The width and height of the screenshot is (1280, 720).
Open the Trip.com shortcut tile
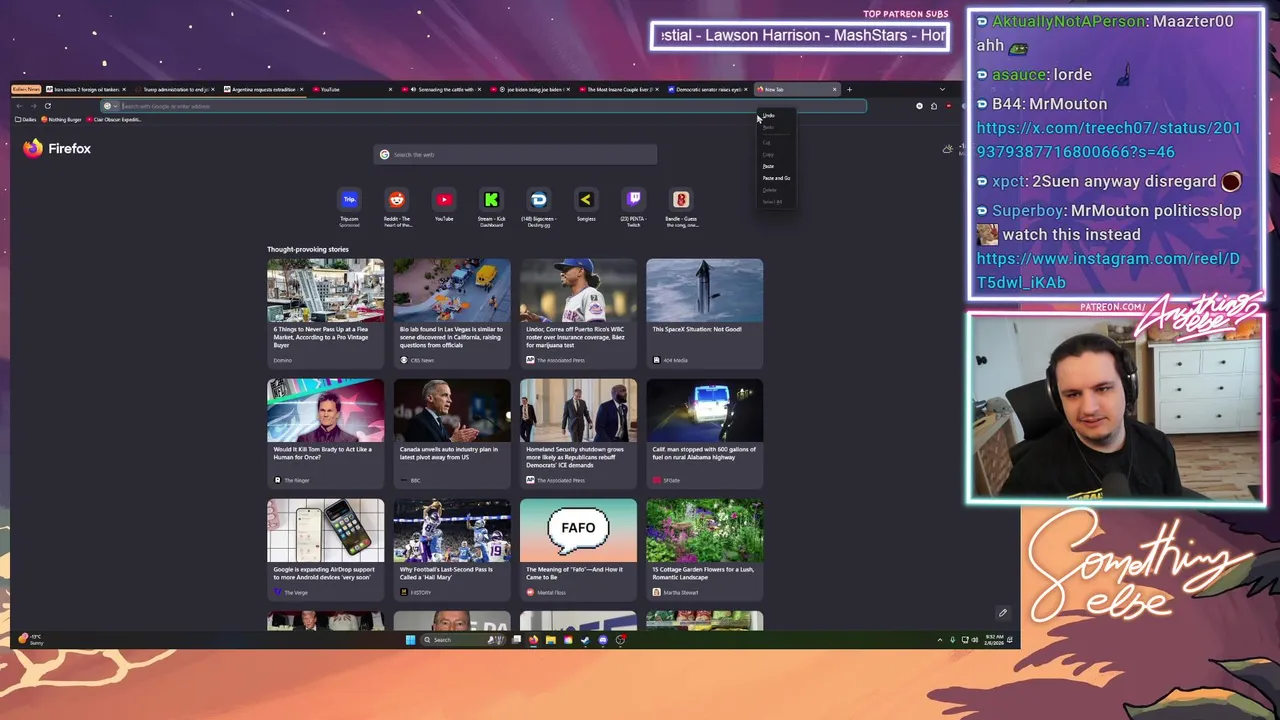(x=349, y=206)
